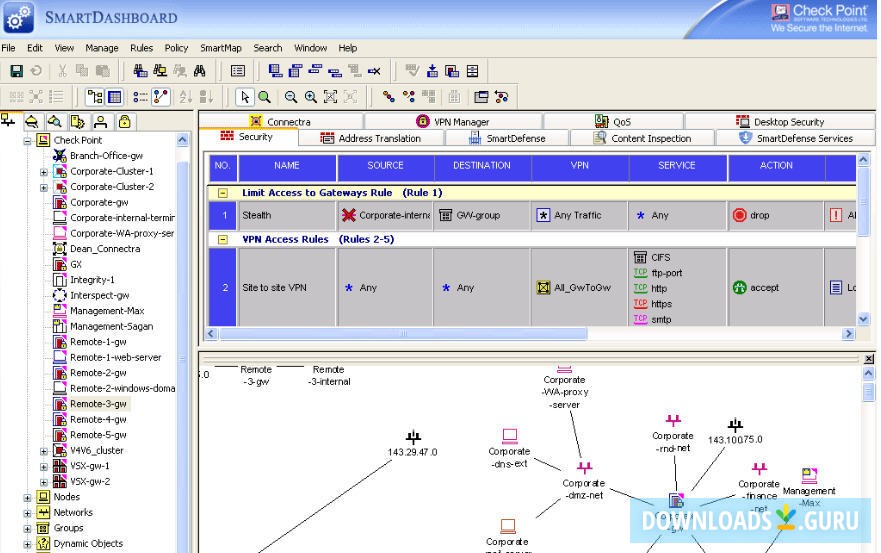Open the Rules menu
The image size is (881, 553).
click(x=141, y=48)
